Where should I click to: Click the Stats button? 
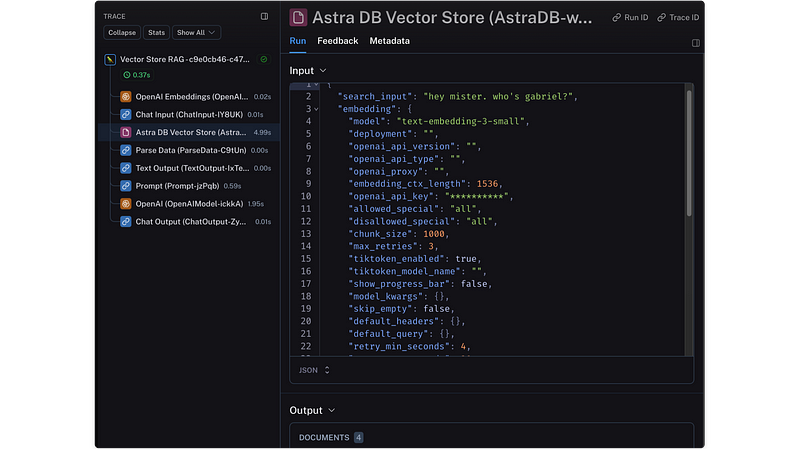tap(156, 33)
